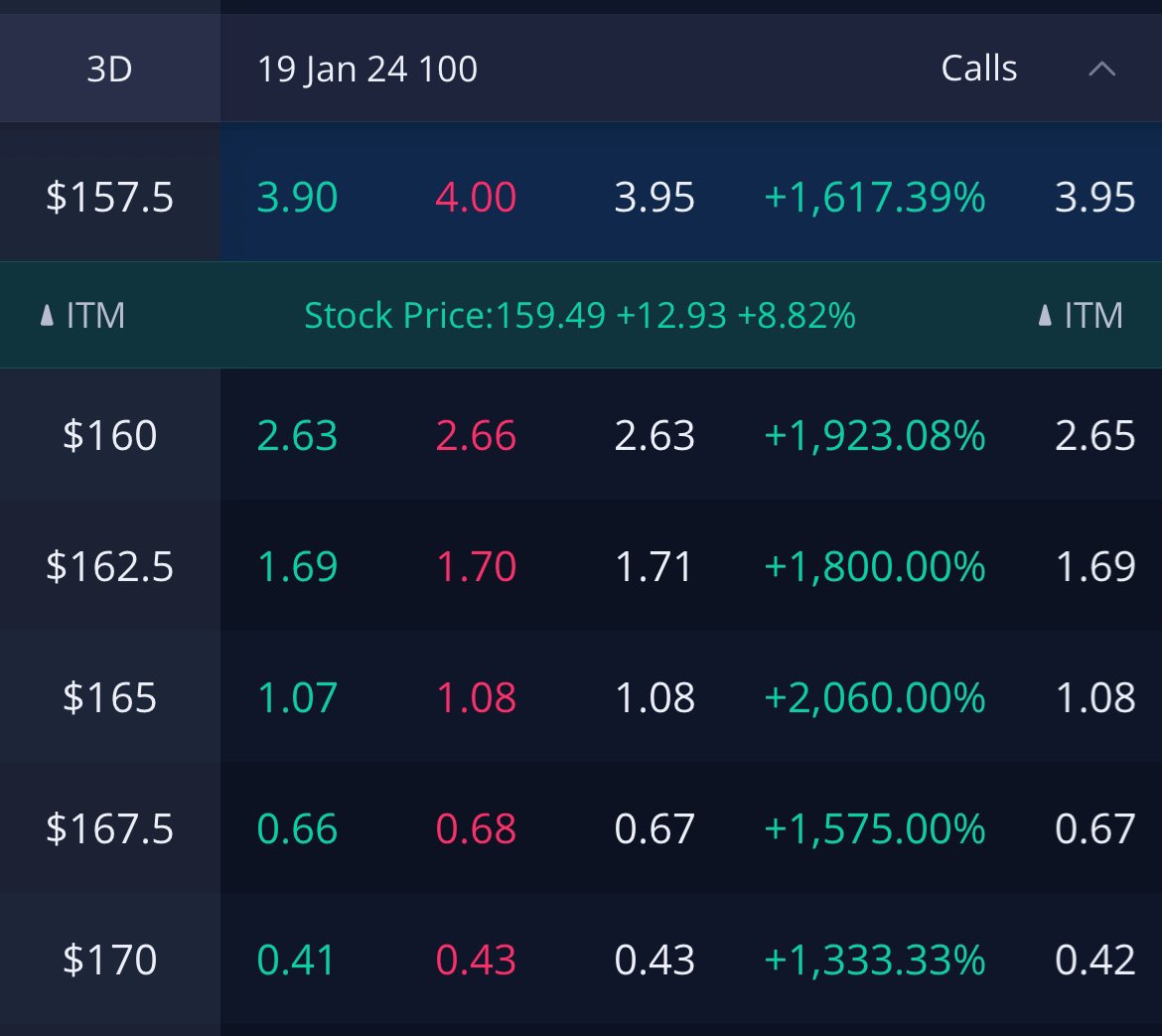This screenshot has height=1036, width=1162.
Task: Click the 1.69 bid for $162.5
Action: [297, 567]
